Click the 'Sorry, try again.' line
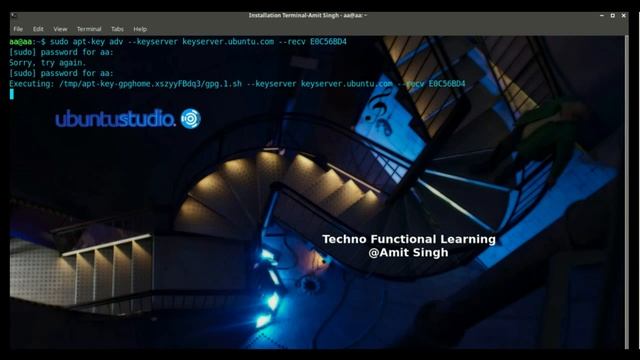The width and height of the screenshot is (640, 360). tap(48, 63)
